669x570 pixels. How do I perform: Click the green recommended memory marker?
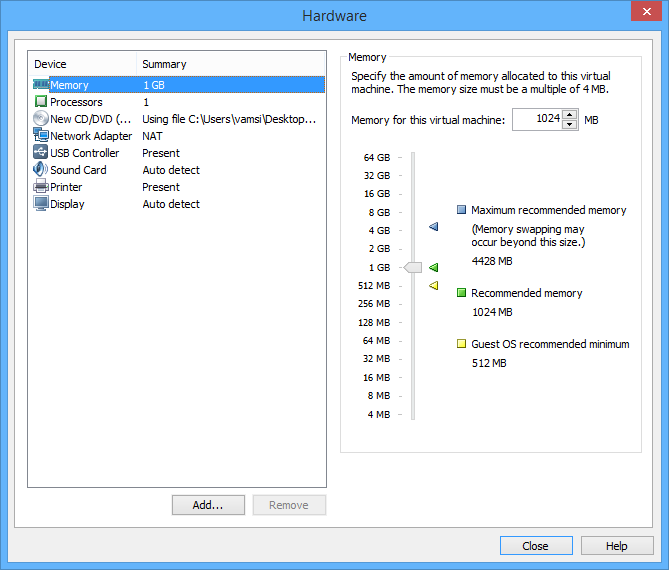(433, 268)
